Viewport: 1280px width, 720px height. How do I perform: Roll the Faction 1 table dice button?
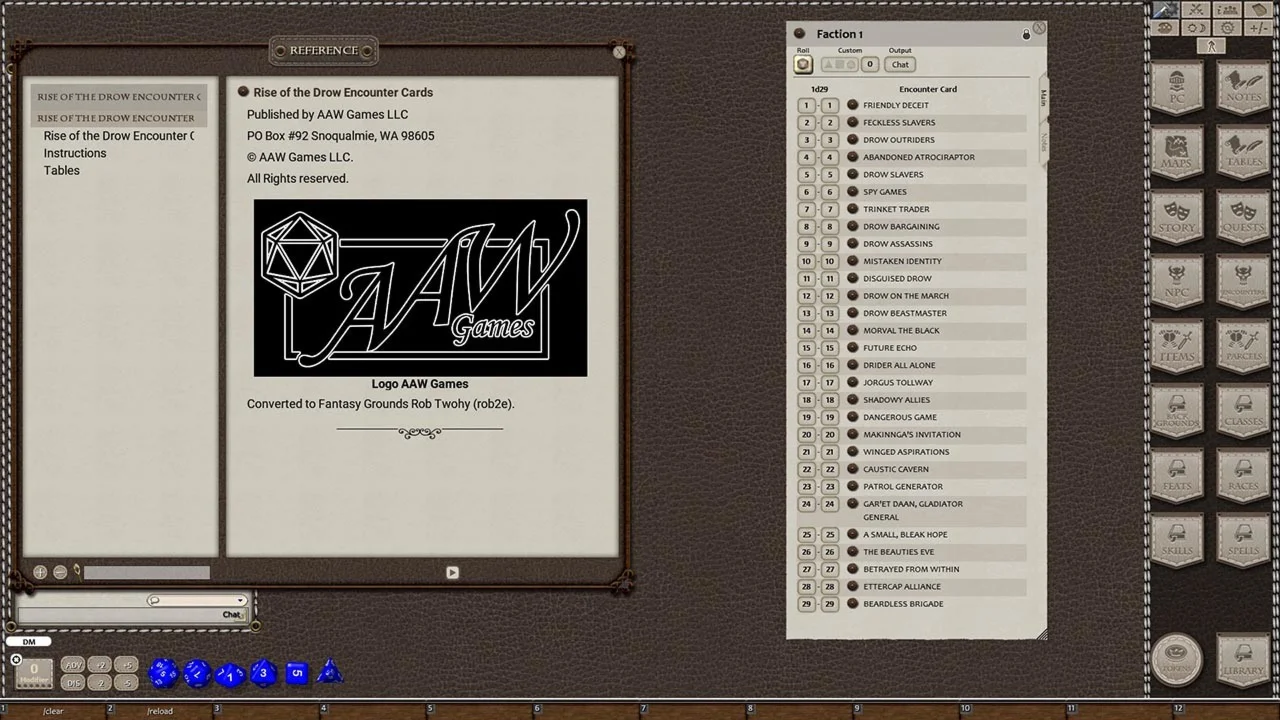click(x=803, y=65)
